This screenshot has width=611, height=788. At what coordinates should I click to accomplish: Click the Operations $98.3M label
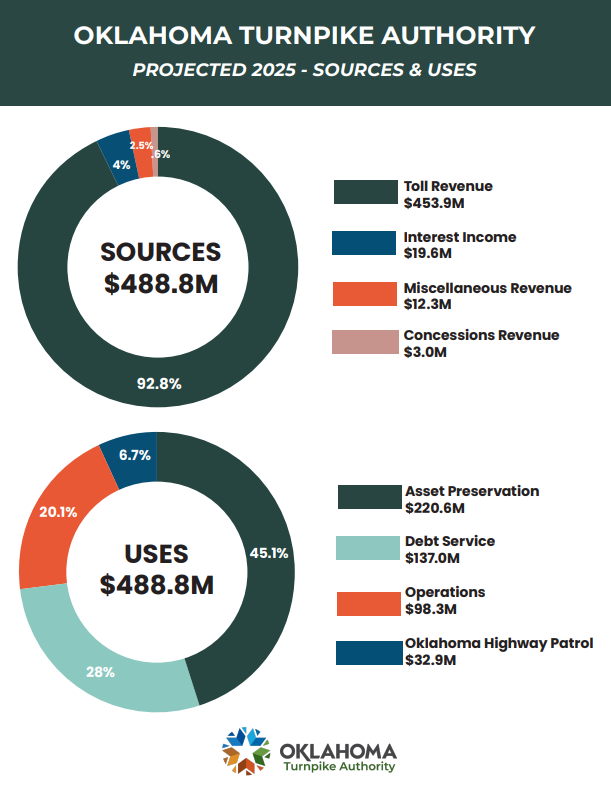pyautogui.click(x=445, y=601)
